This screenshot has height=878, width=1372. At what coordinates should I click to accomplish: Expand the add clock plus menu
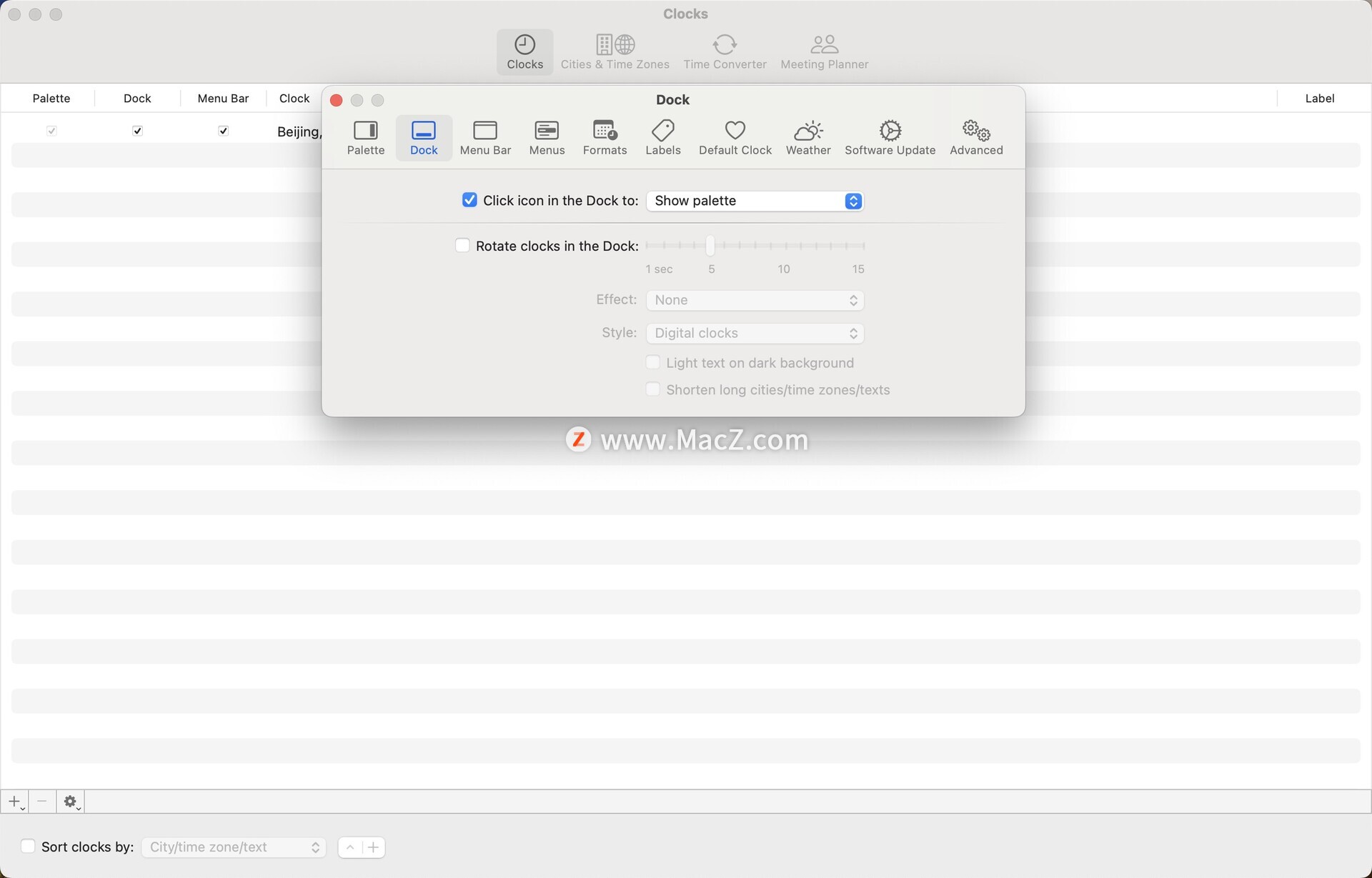pos(15,802)
